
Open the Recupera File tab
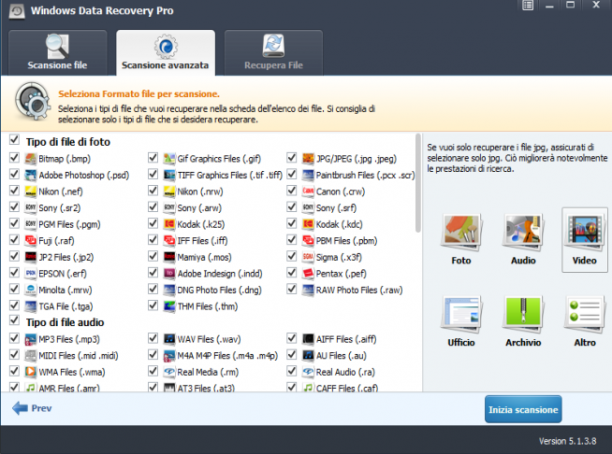[x=274, y=52]
